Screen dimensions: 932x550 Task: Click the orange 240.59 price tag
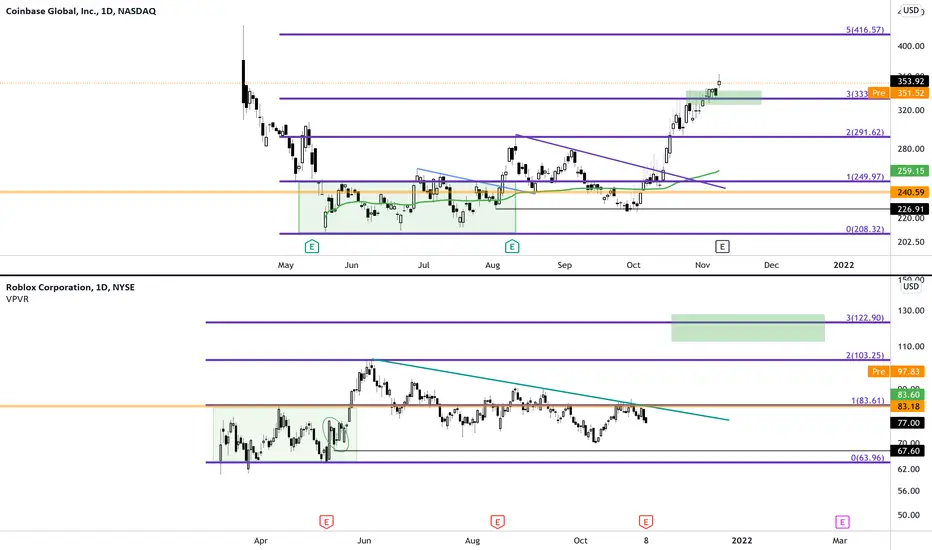[x=909, y=192]
